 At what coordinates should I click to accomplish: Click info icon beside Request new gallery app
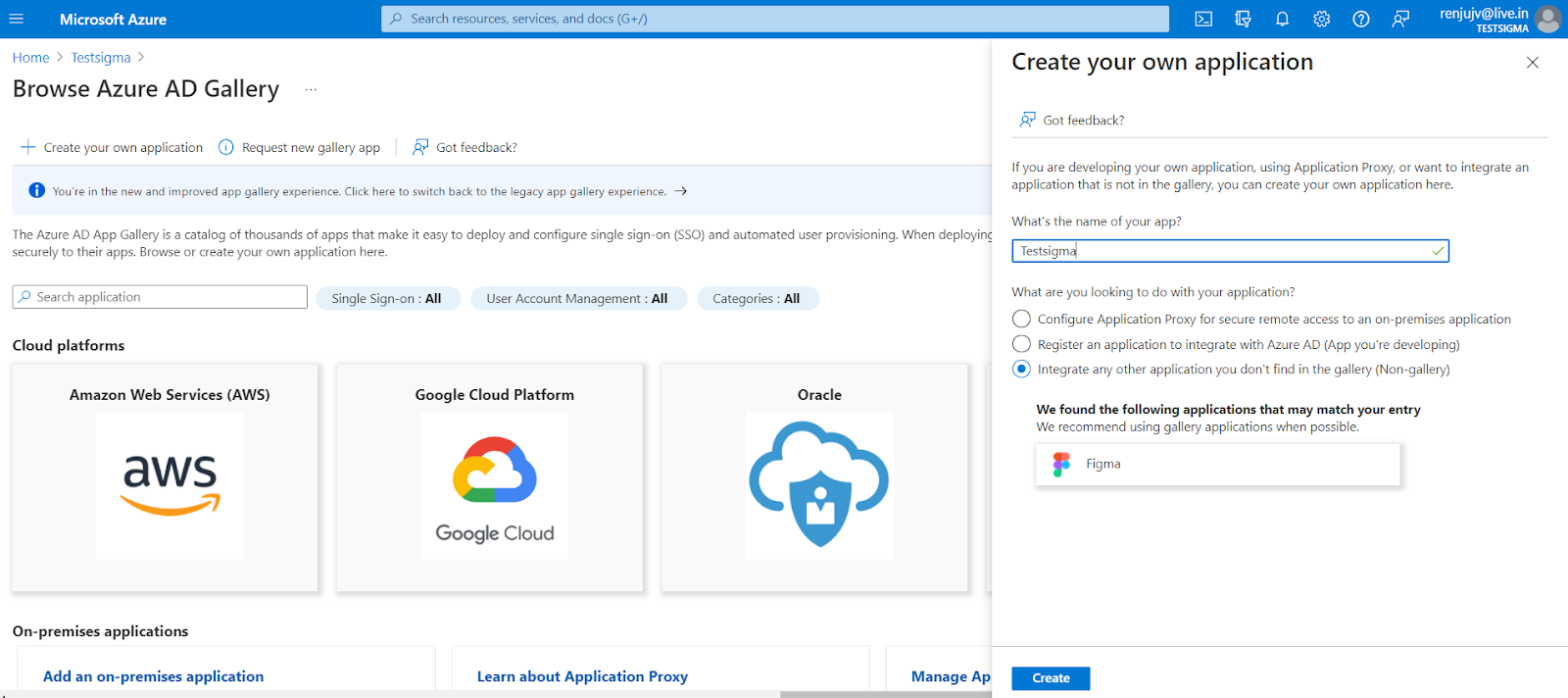(x=226, y=147)
